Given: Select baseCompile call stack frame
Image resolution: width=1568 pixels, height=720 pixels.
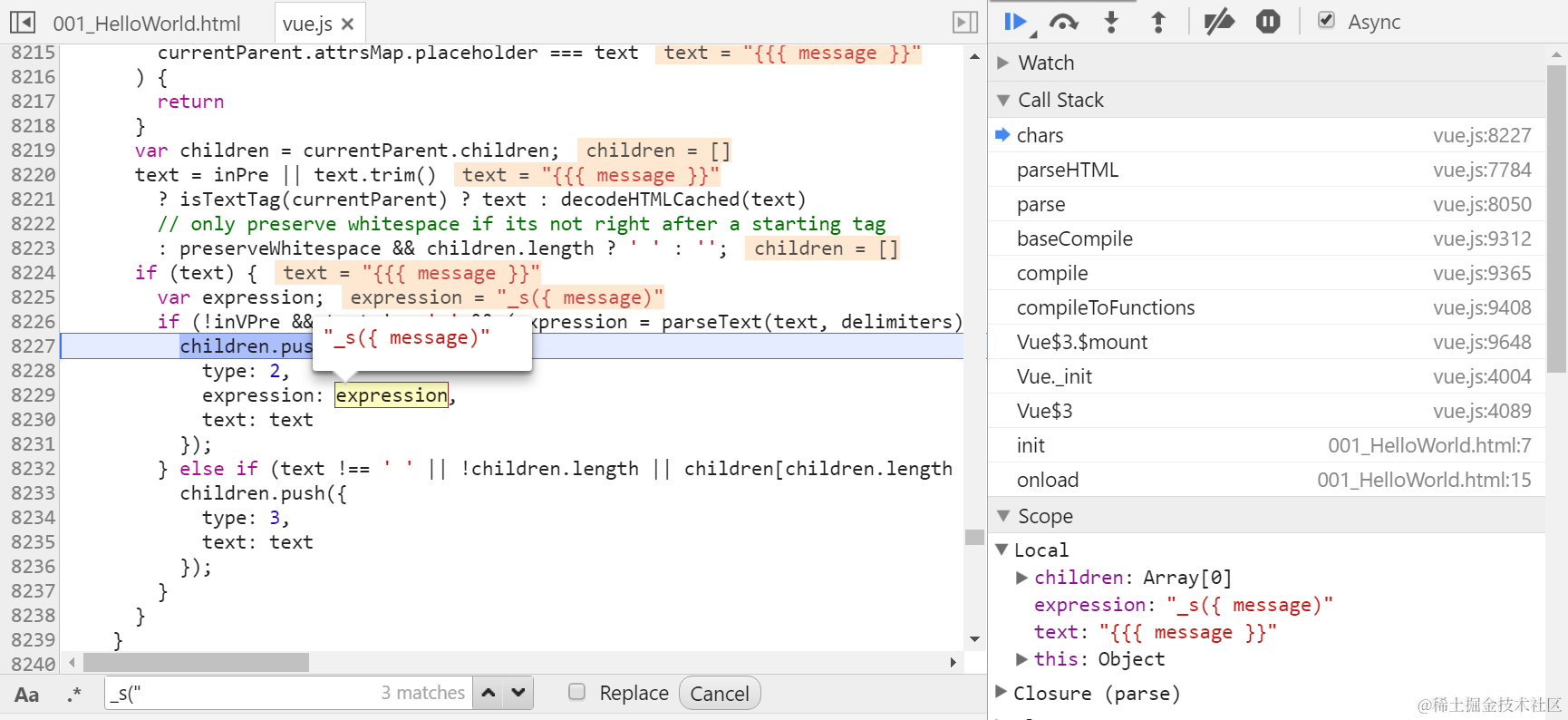Looking at the screenshot, I should (x=1266, y=238).
